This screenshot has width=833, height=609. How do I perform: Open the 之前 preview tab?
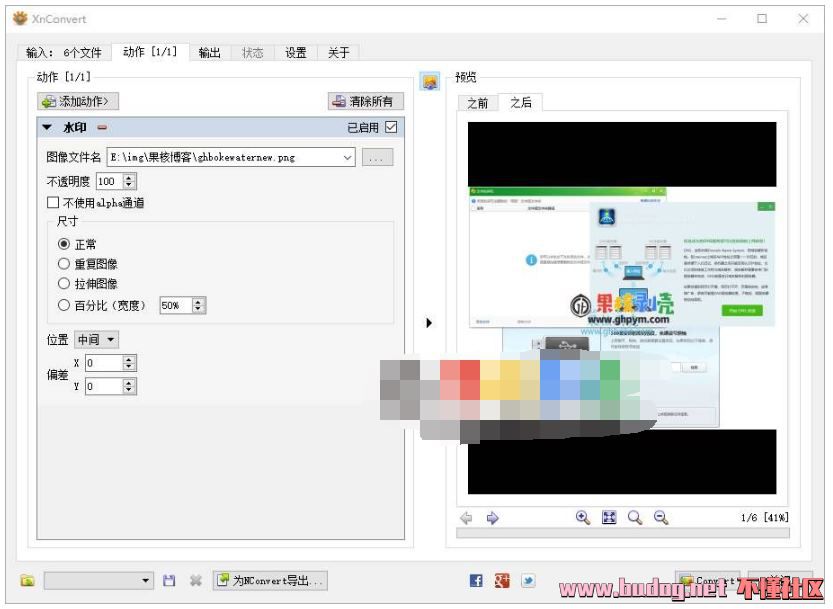pyautogui.click(x=477, y=103)
